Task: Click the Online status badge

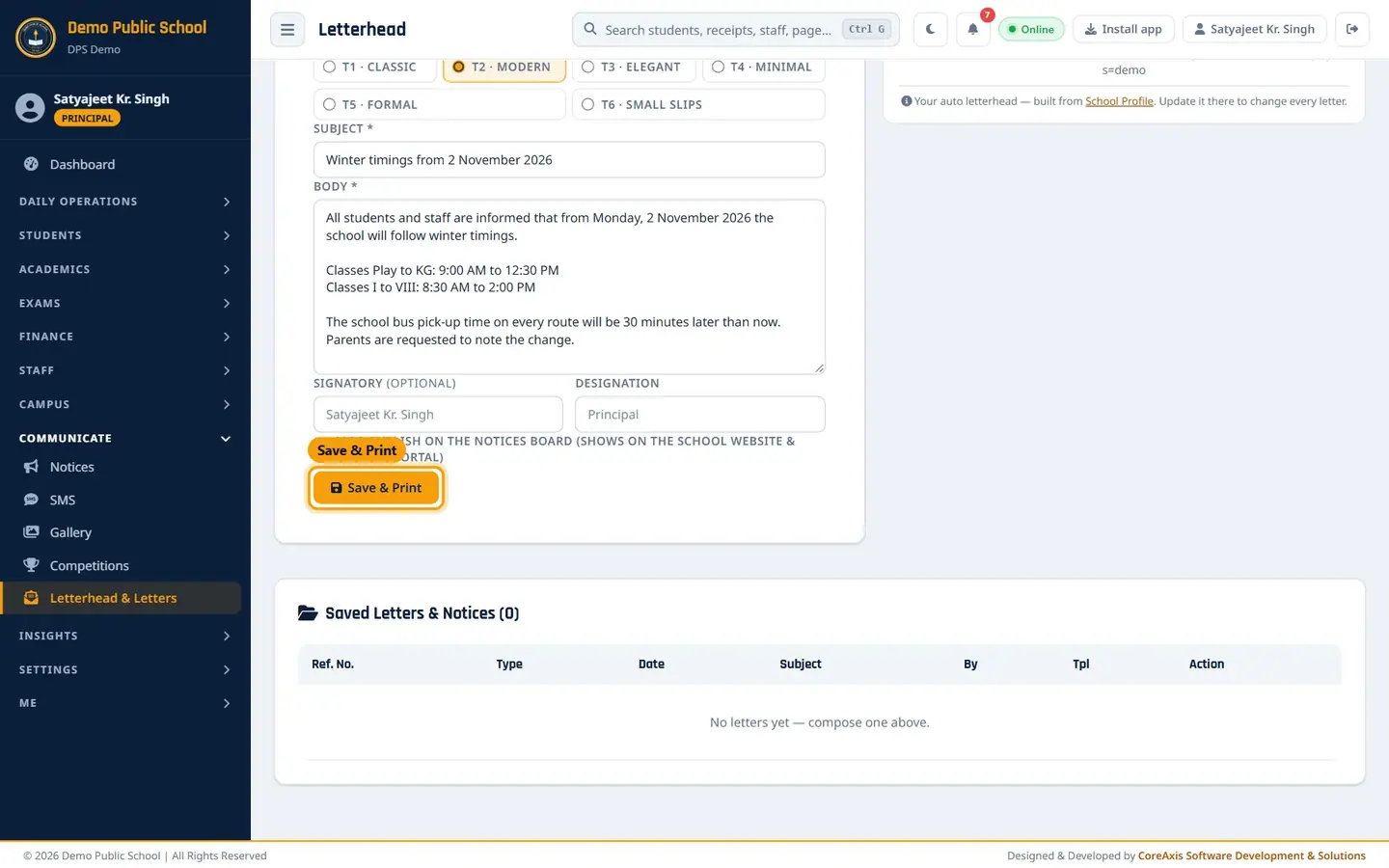Action: tap(1031, 29)
